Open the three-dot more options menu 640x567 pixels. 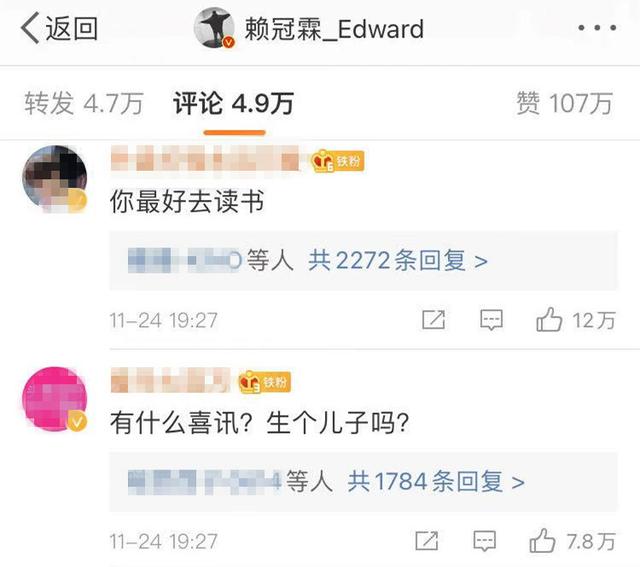point(597,28)
